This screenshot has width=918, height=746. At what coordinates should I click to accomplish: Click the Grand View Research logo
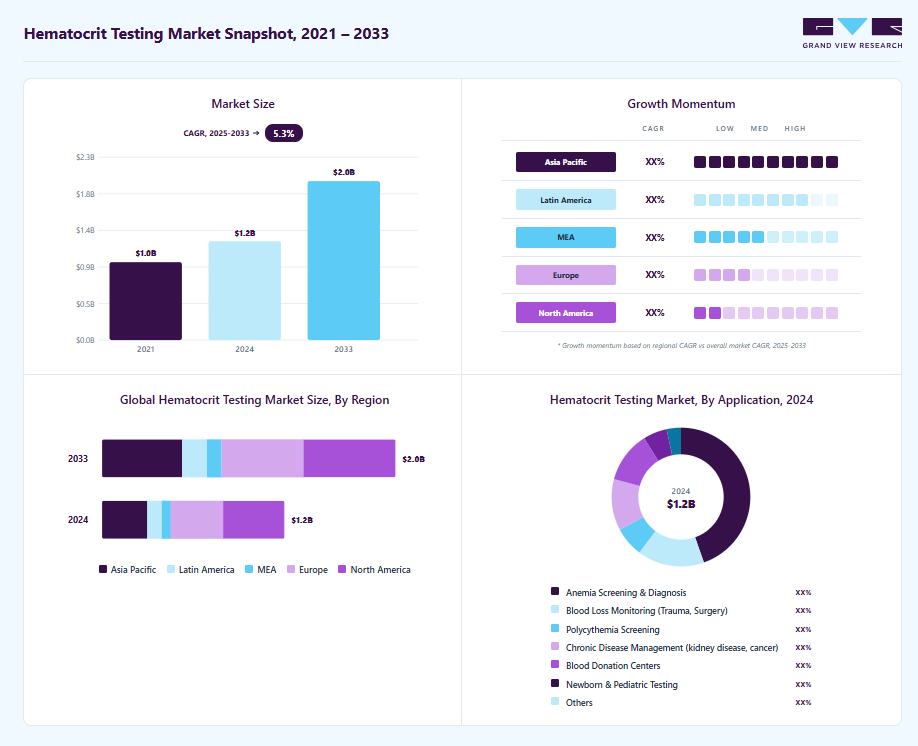(x=852, y=33)
